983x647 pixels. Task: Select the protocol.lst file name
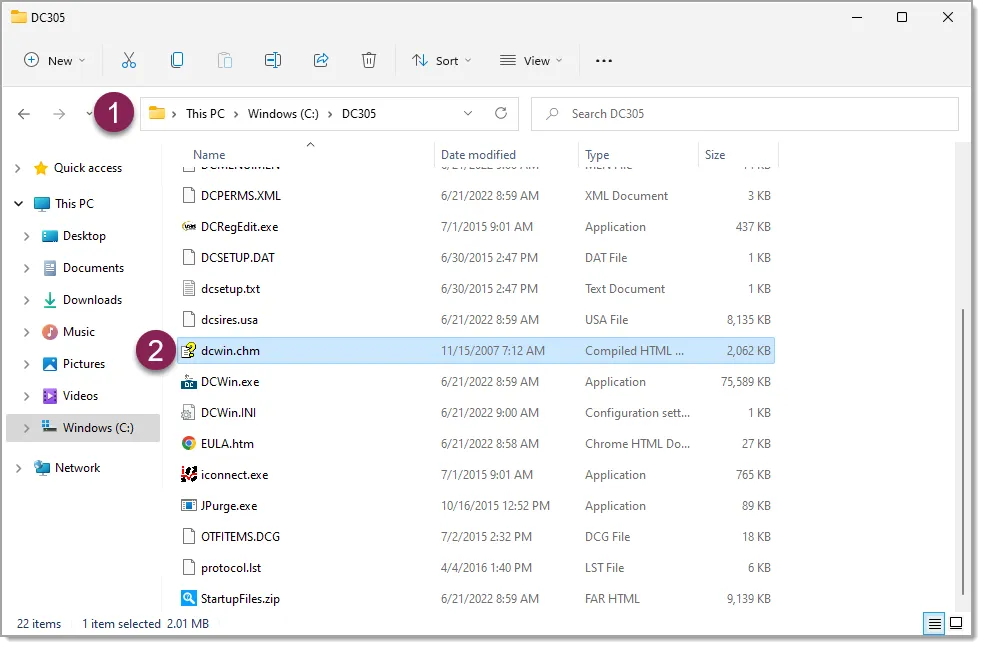[x=231, y=568]
